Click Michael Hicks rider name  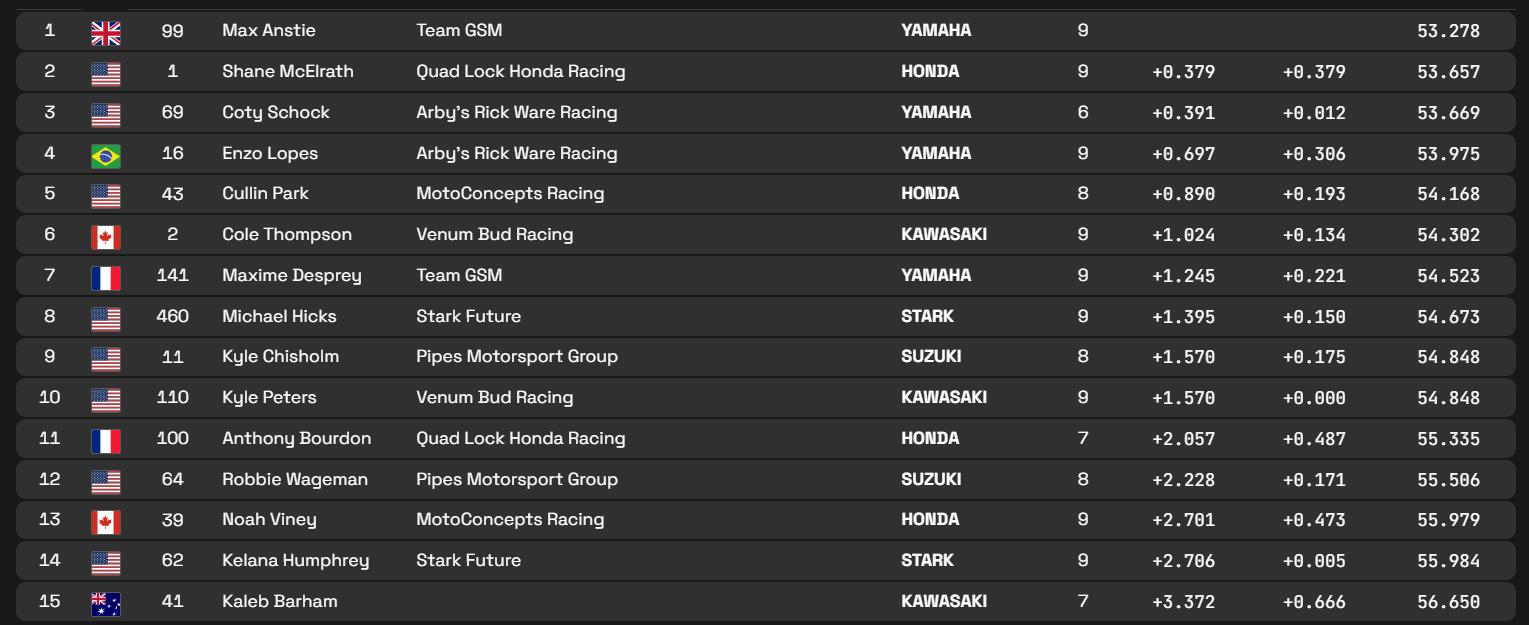(279, 316)
